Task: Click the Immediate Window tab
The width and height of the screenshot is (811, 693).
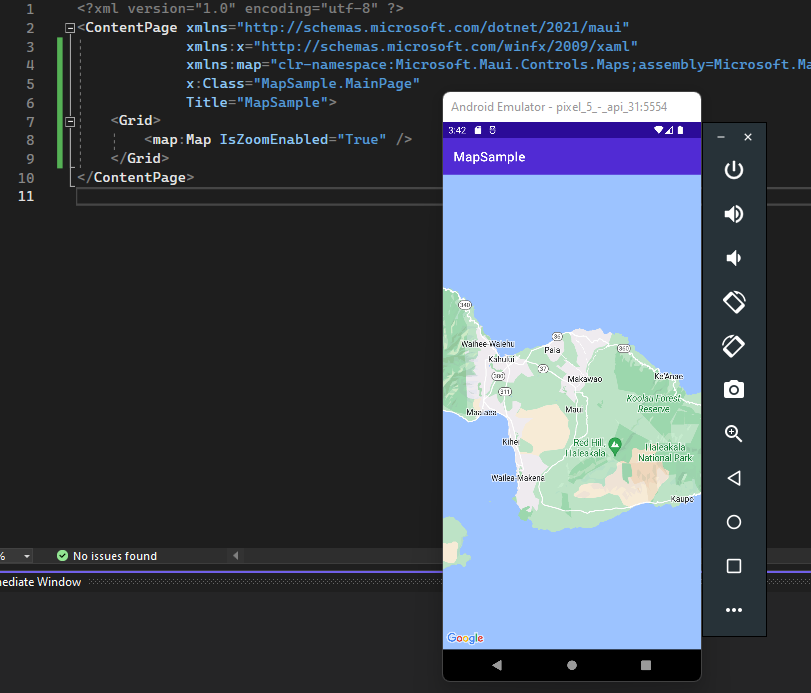Action: [40, 581]
